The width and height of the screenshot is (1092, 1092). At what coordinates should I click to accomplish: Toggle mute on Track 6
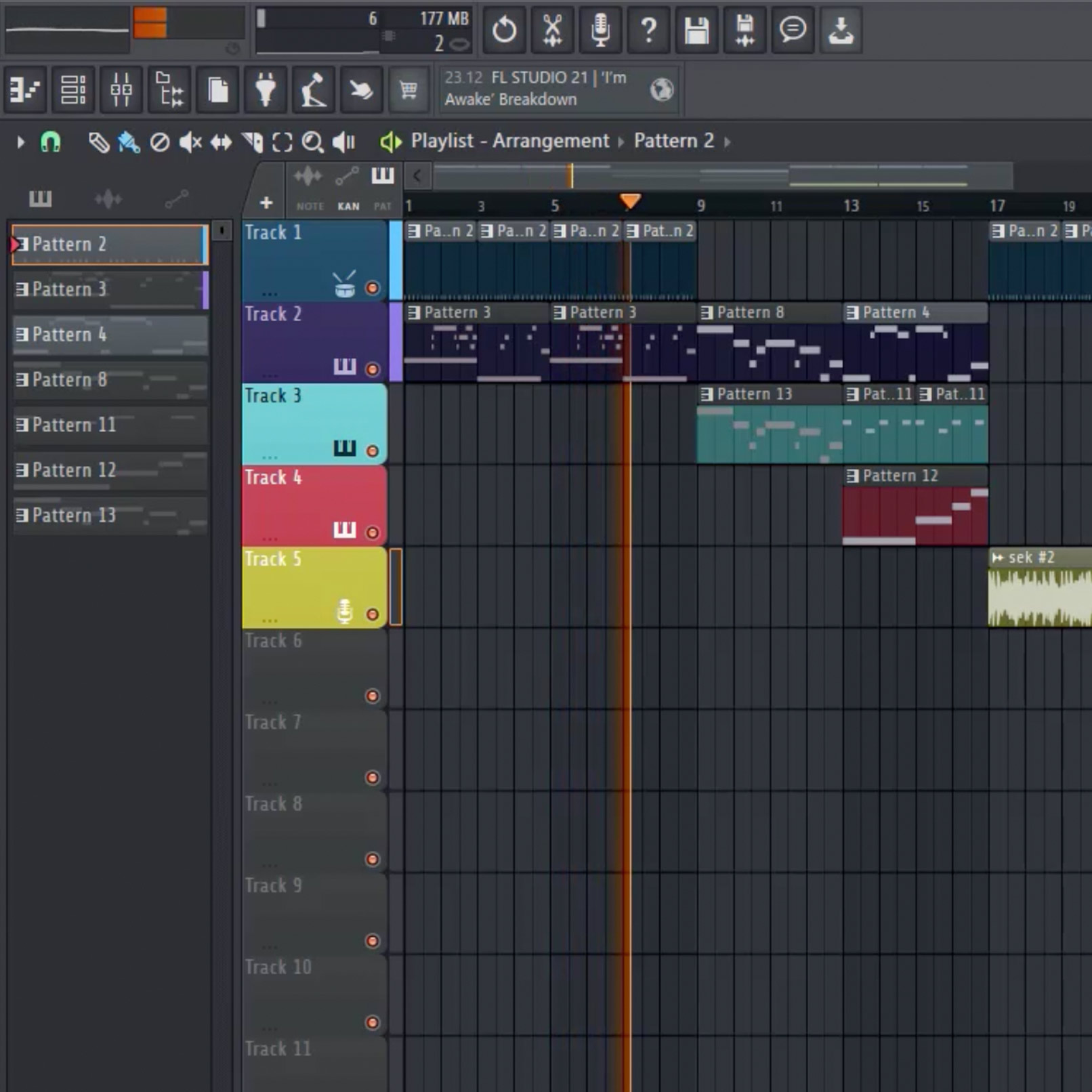[x=372, y=696]
